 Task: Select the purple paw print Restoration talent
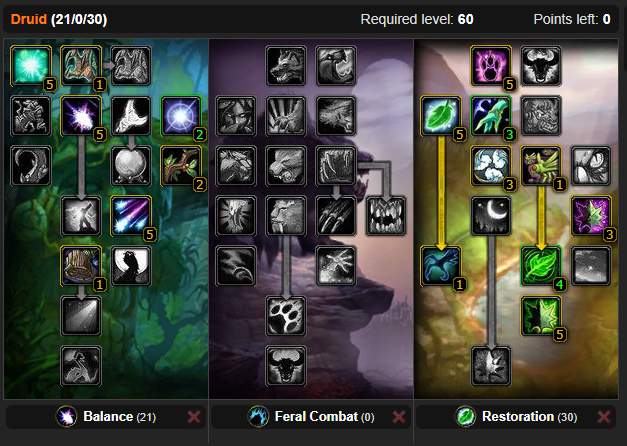(491, 66)
